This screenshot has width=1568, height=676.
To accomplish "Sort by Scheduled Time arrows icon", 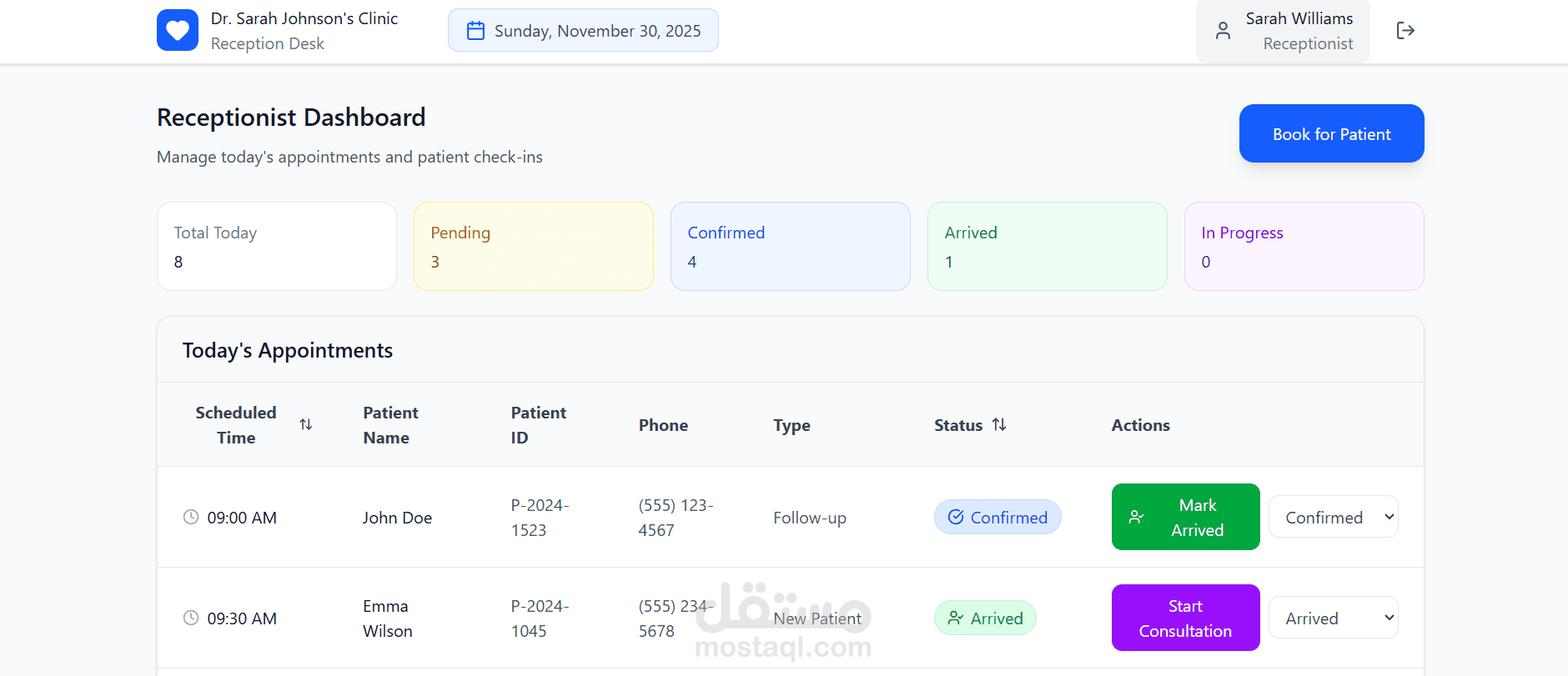I will point(306,425).
